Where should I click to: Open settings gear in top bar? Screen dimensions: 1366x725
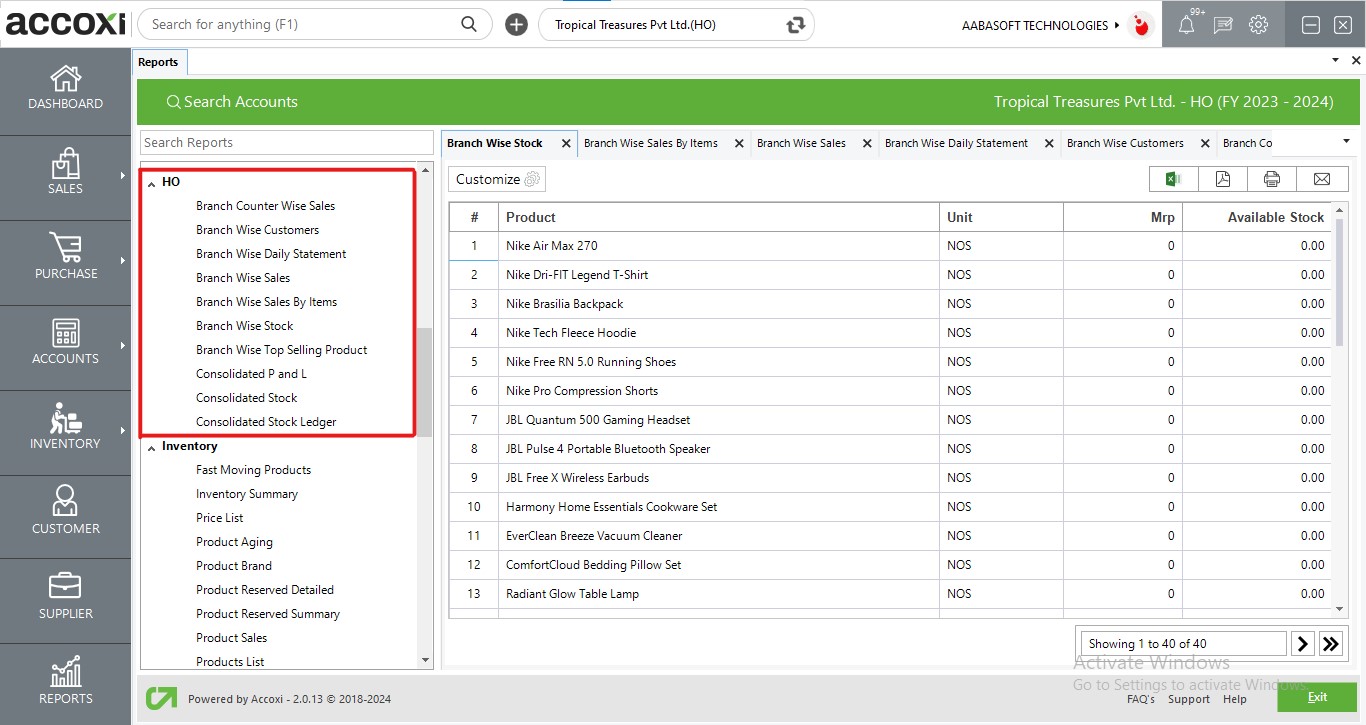(x=1258, y=25)
